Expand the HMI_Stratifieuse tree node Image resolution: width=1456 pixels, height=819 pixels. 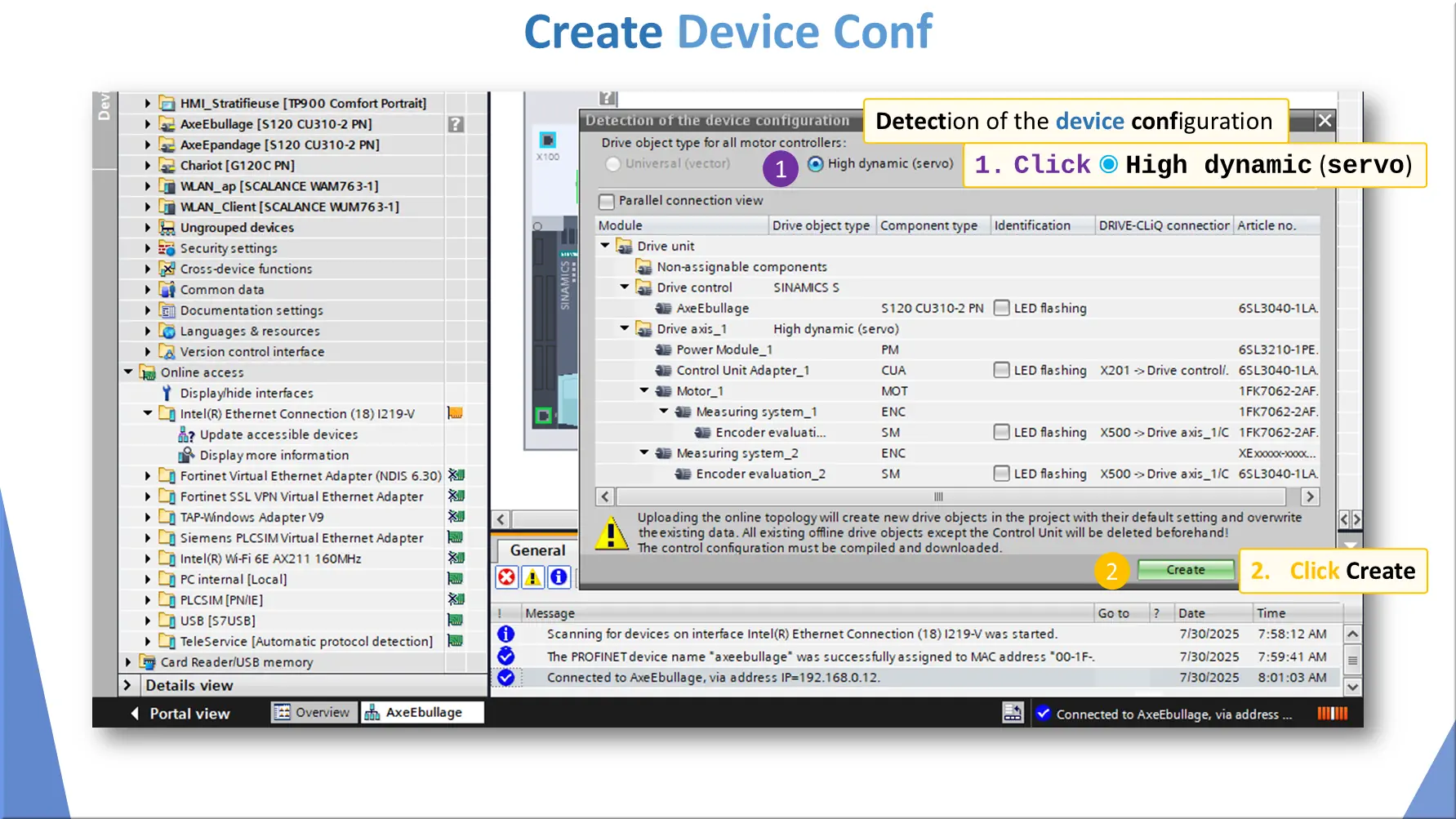pyautogui.click(x=147, y=104)
